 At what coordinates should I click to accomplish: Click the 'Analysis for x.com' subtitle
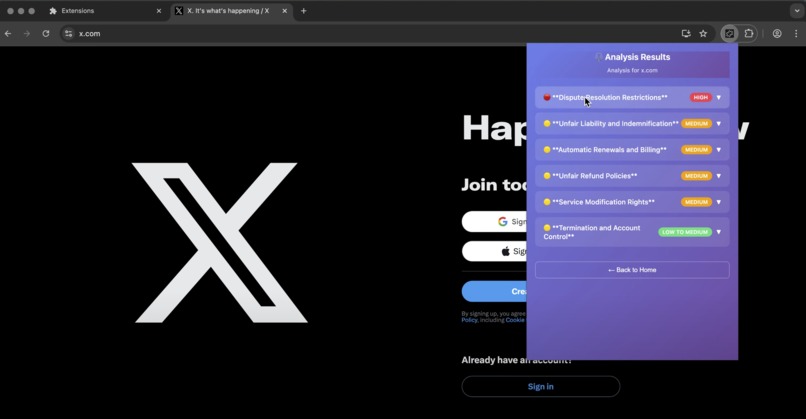[x=632, y=70]
